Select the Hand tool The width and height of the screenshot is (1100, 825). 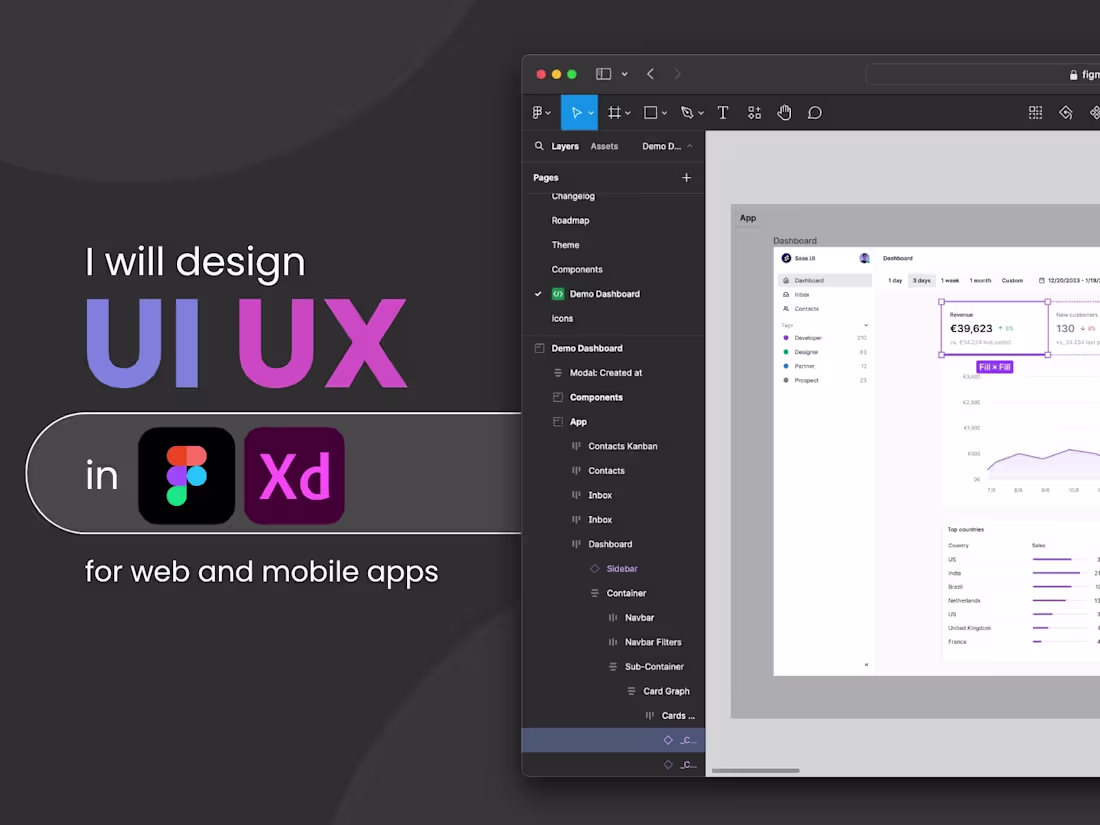point(784,112)
